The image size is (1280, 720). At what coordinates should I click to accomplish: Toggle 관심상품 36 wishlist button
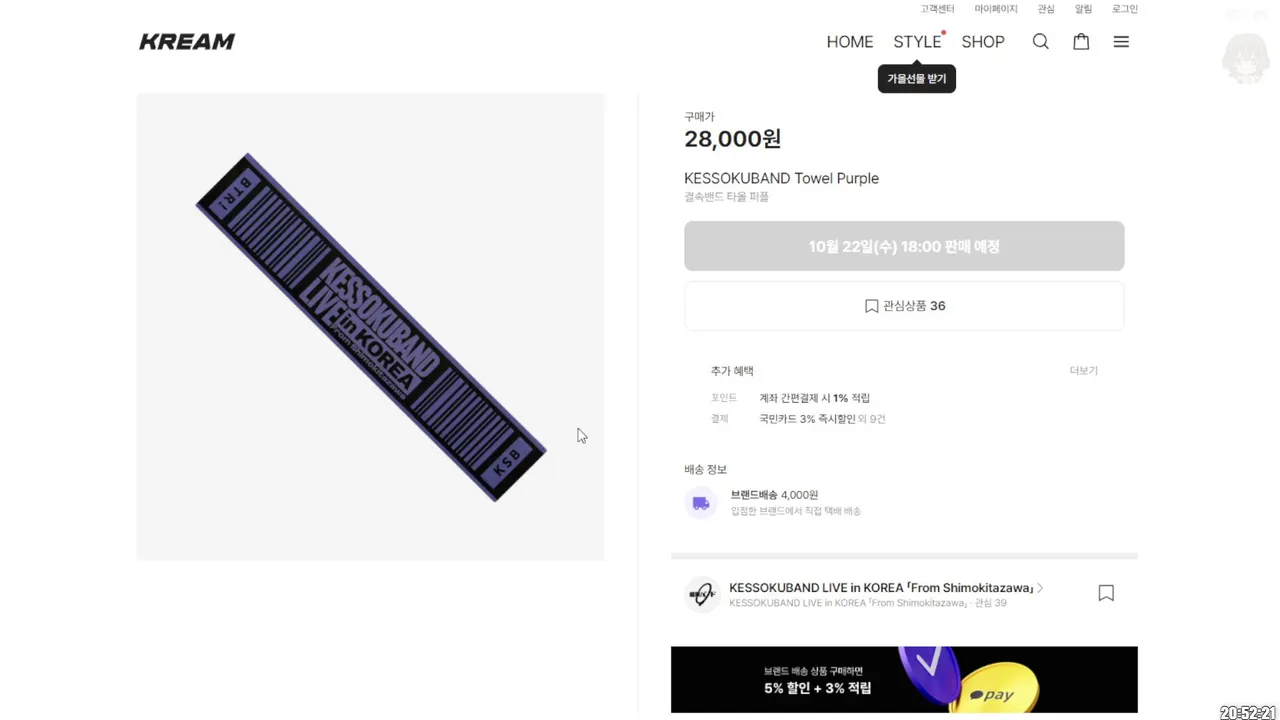(x=904, y=306)
